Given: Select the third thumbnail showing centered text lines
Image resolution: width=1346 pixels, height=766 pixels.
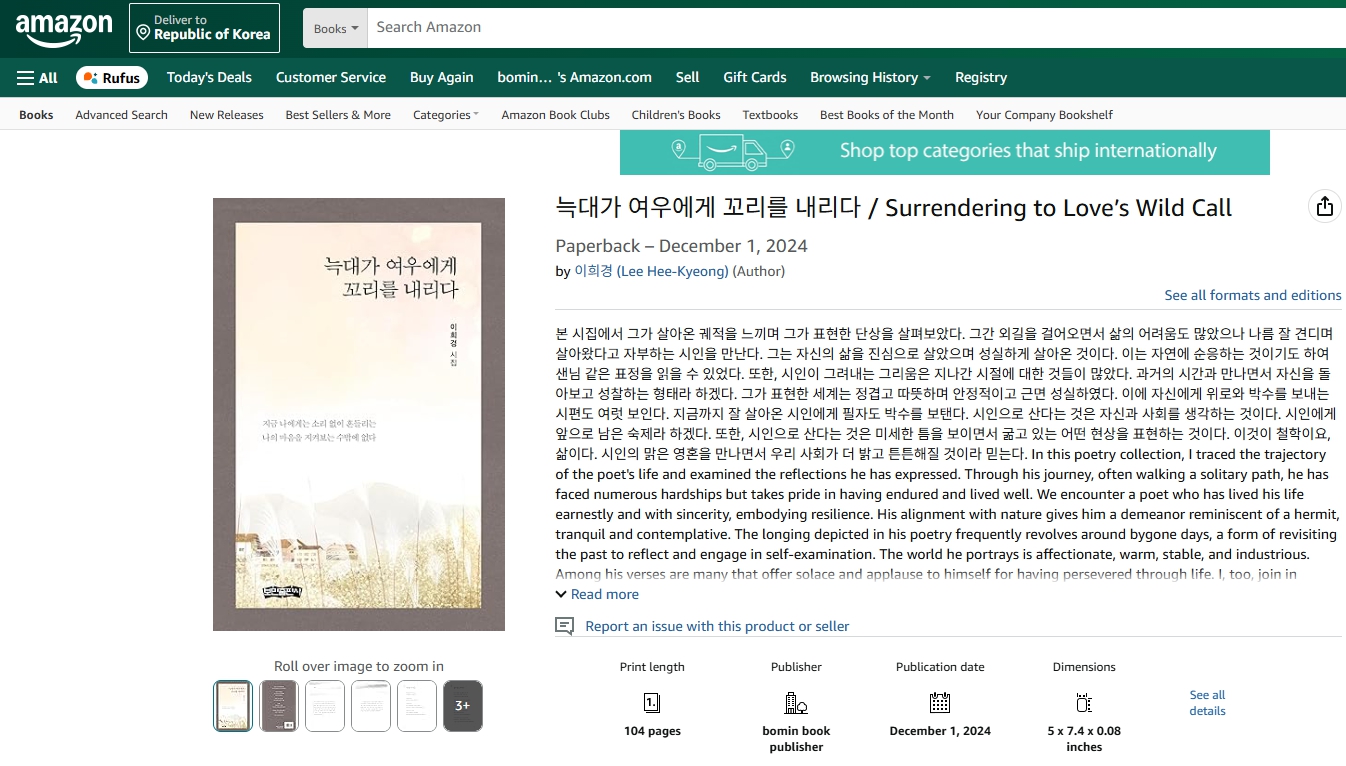Looking at the screenshot, I should pos(325,706).
